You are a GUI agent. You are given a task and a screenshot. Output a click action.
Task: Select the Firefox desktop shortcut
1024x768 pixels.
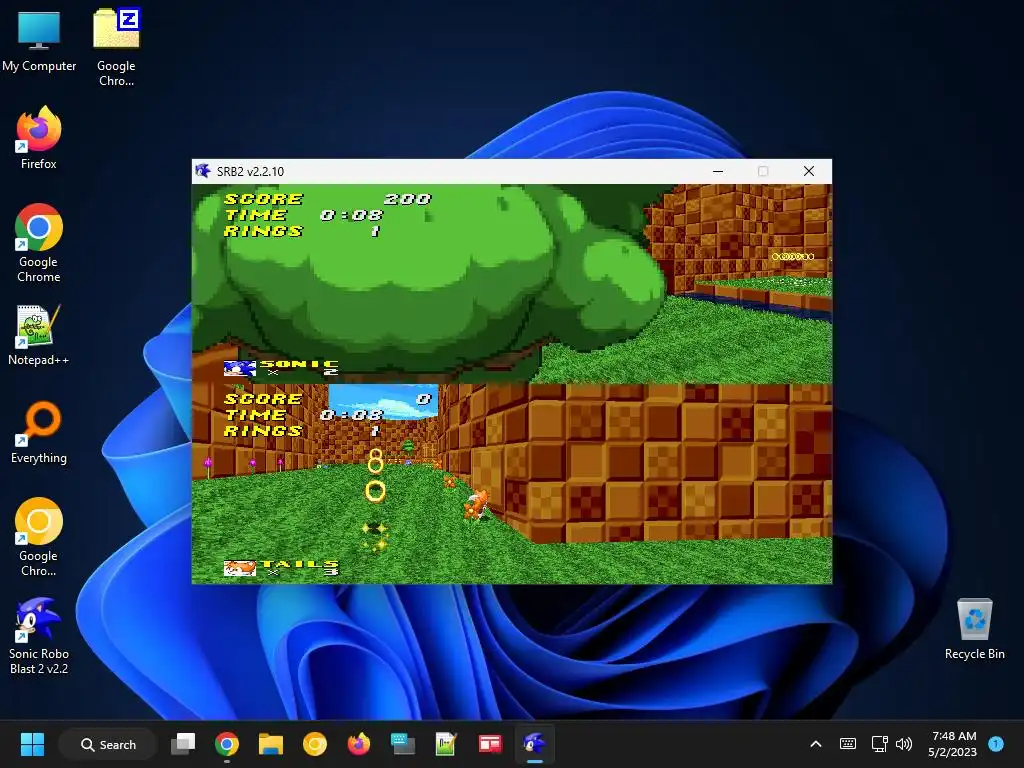(x=39, y=138)
